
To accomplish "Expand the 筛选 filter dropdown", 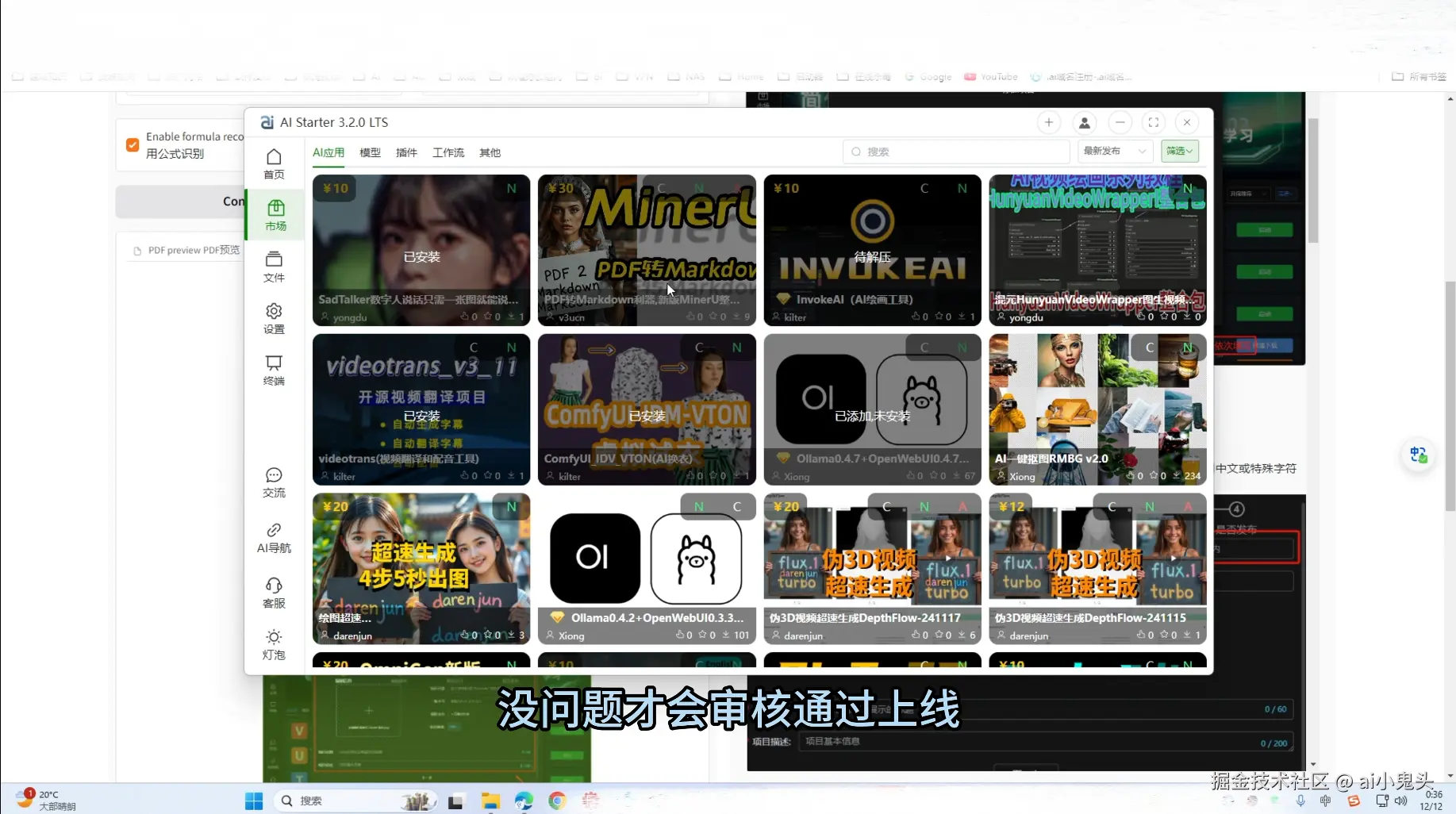I will 1179,151.
